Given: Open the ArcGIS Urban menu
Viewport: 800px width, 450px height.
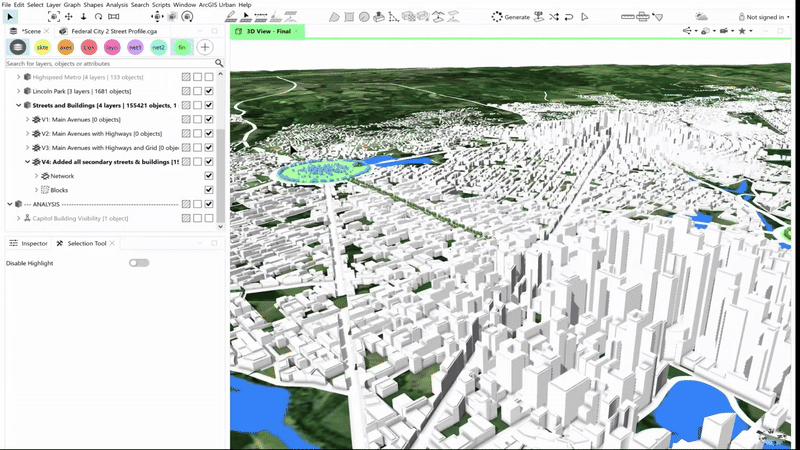Looking at the screenshot, I should (217, 5).
